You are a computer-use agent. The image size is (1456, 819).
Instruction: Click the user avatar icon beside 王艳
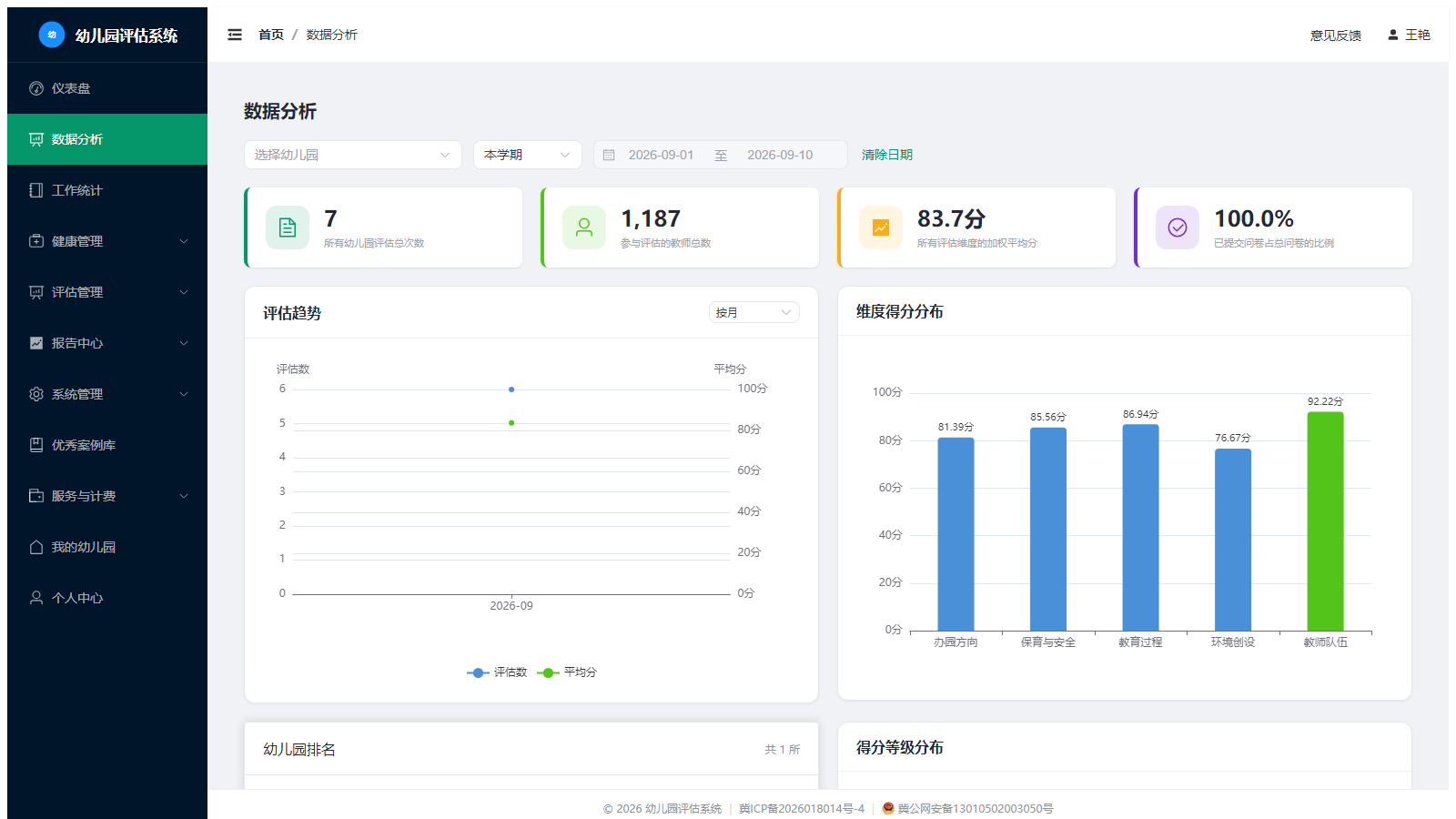point(1392,35)
